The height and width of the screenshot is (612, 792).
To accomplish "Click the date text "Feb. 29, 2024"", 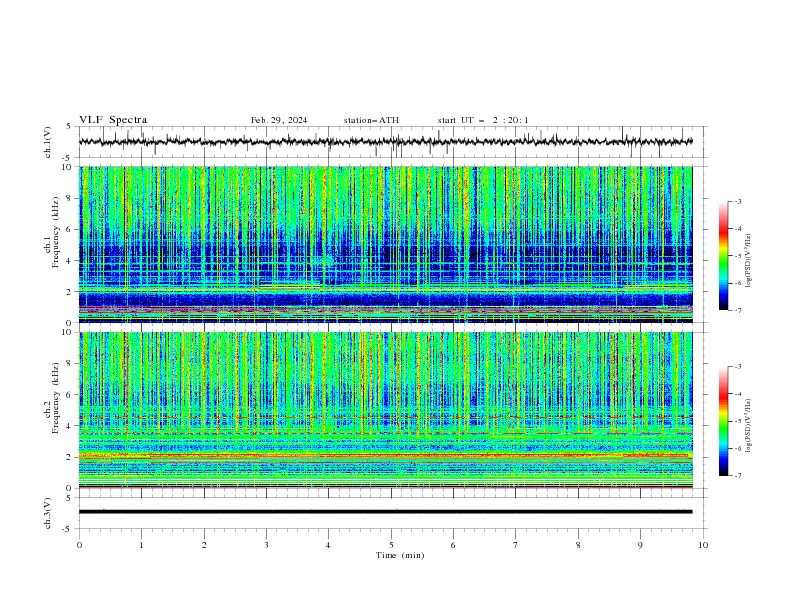I will pyautogui.click(x=279, y=120).
